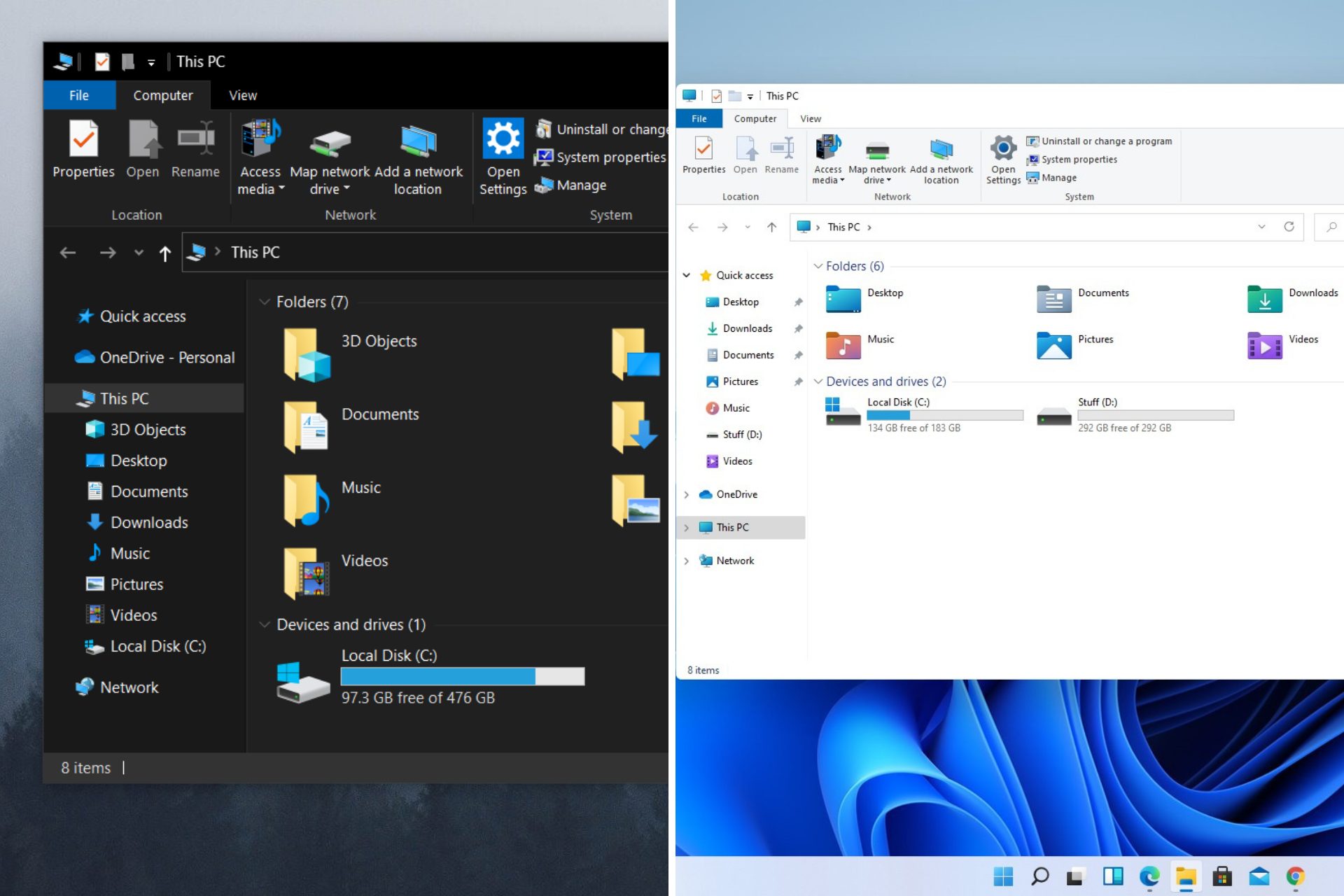Switch to View tab in light window
Viewport: 1344px width, 896px height.
[811, 118]
